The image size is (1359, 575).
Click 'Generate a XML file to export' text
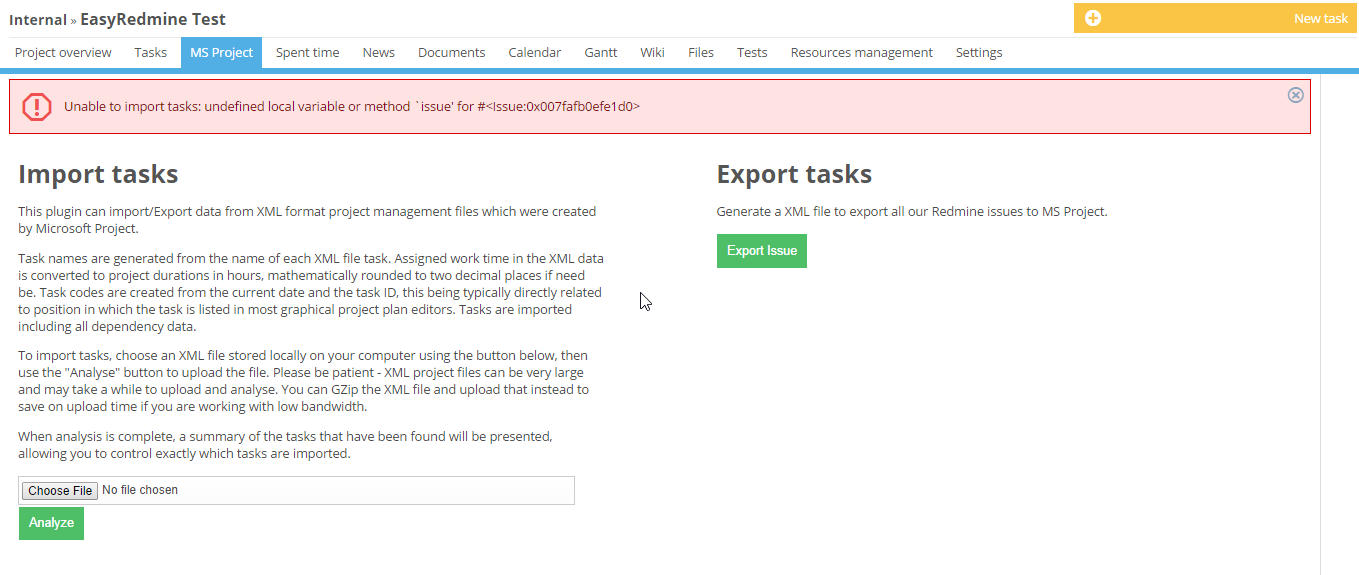[x=912, y=212]
